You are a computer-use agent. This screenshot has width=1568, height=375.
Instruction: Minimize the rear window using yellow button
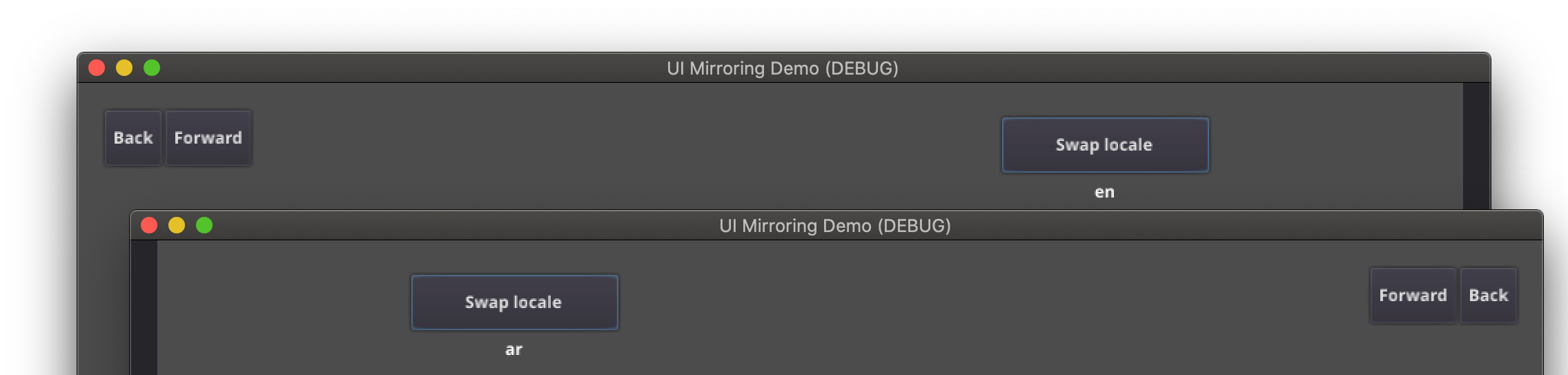click(x=124, y=68)
